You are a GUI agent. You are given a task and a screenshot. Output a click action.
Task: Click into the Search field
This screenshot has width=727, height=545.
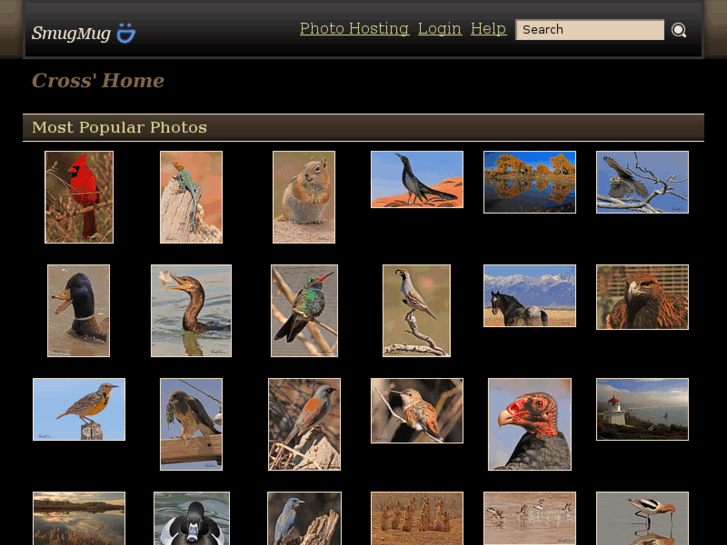click(x=589, y=30)
